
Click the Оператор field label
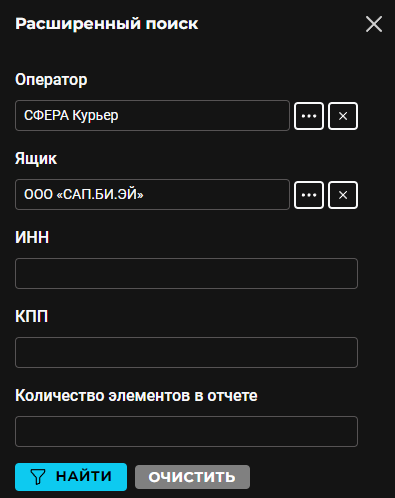51,80
